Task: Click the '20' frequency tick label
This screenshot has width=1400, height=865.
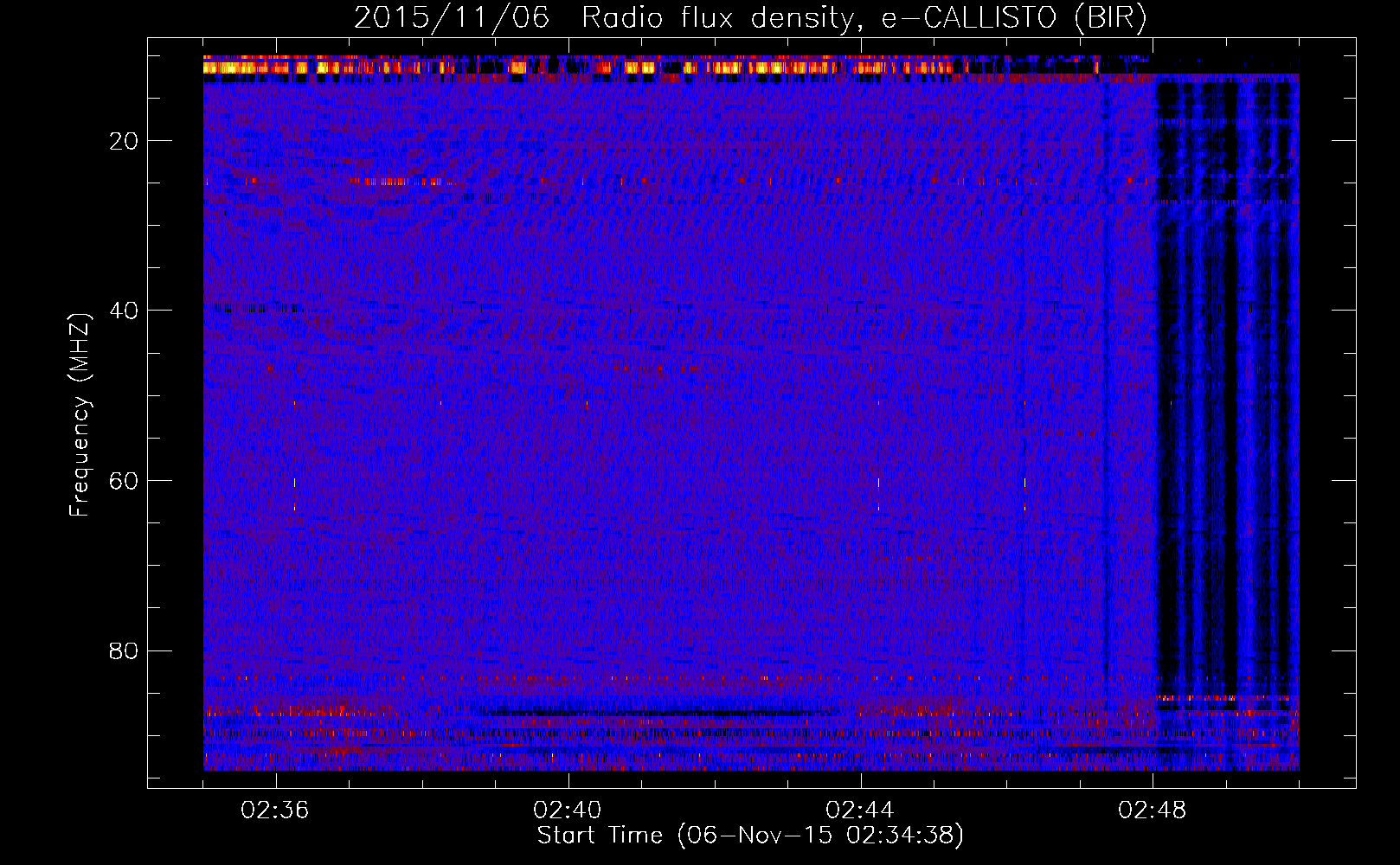Action: pos(125,141)
